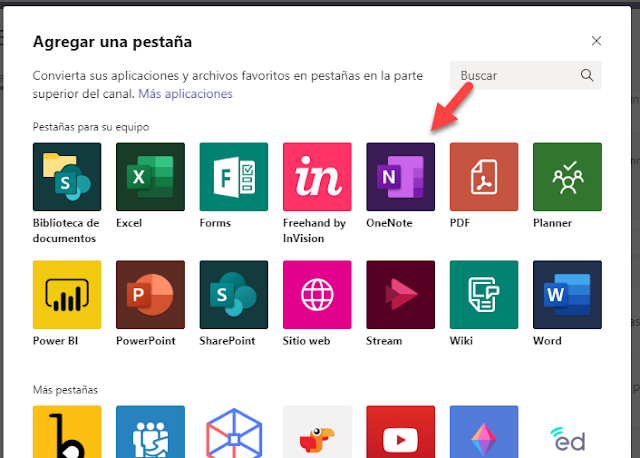640x458 pixels.
Task: Click the search magnifier icon
Action: coord(587,75)
